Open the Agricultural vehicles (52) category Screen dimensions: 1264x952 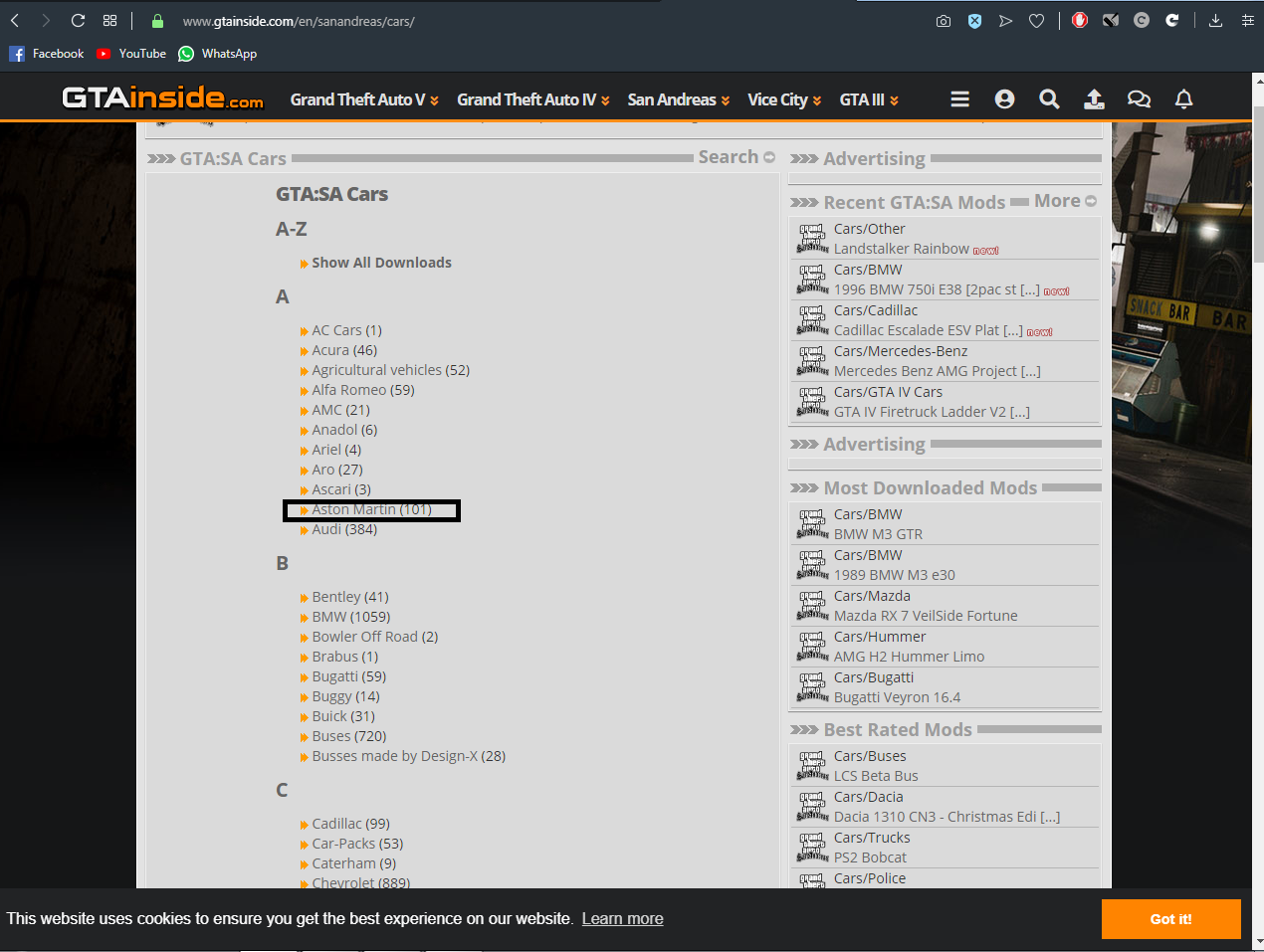[x=390, y=370]
